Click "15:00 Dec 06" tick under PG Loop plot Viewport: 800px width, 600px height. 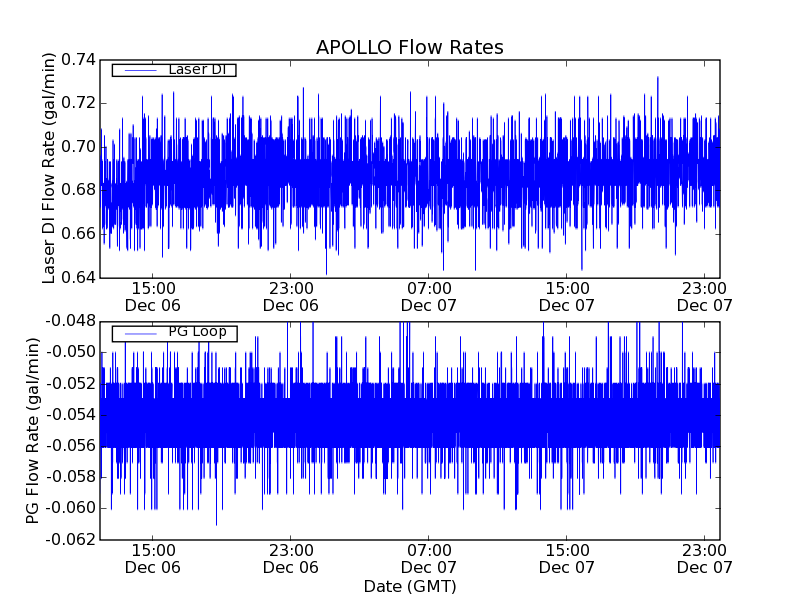tap(153, 559)
